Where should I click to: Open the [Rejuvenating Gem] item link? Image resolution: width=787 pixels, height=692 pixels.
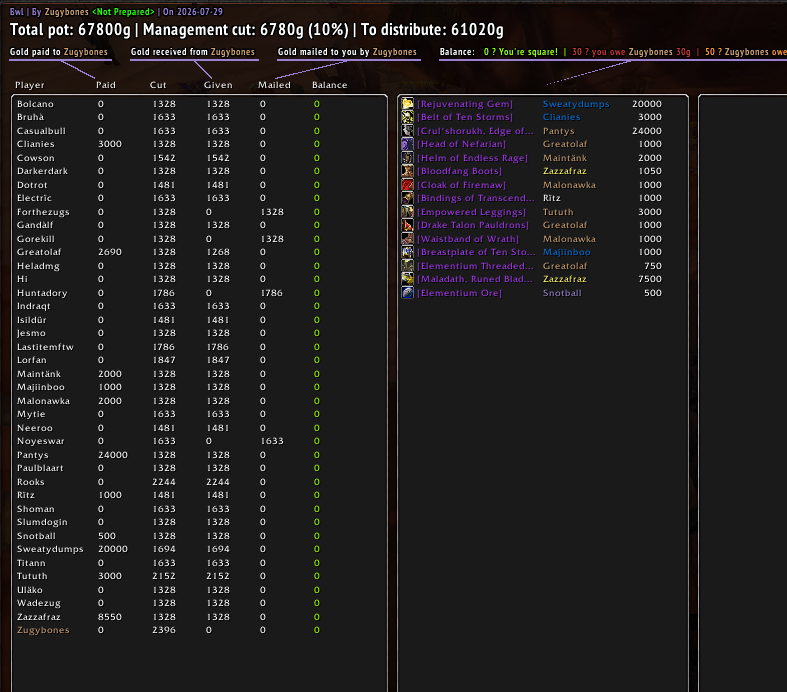[x=465, y=104]
